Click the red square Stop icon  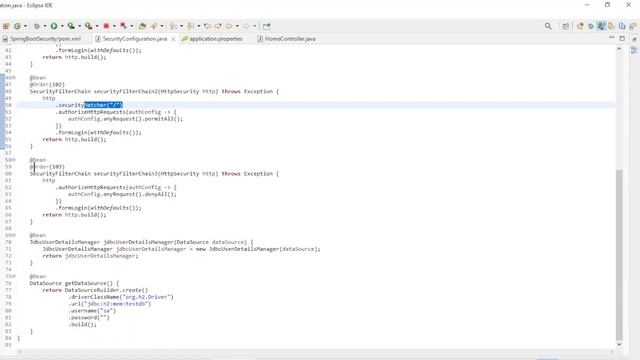tap(106, 26)
